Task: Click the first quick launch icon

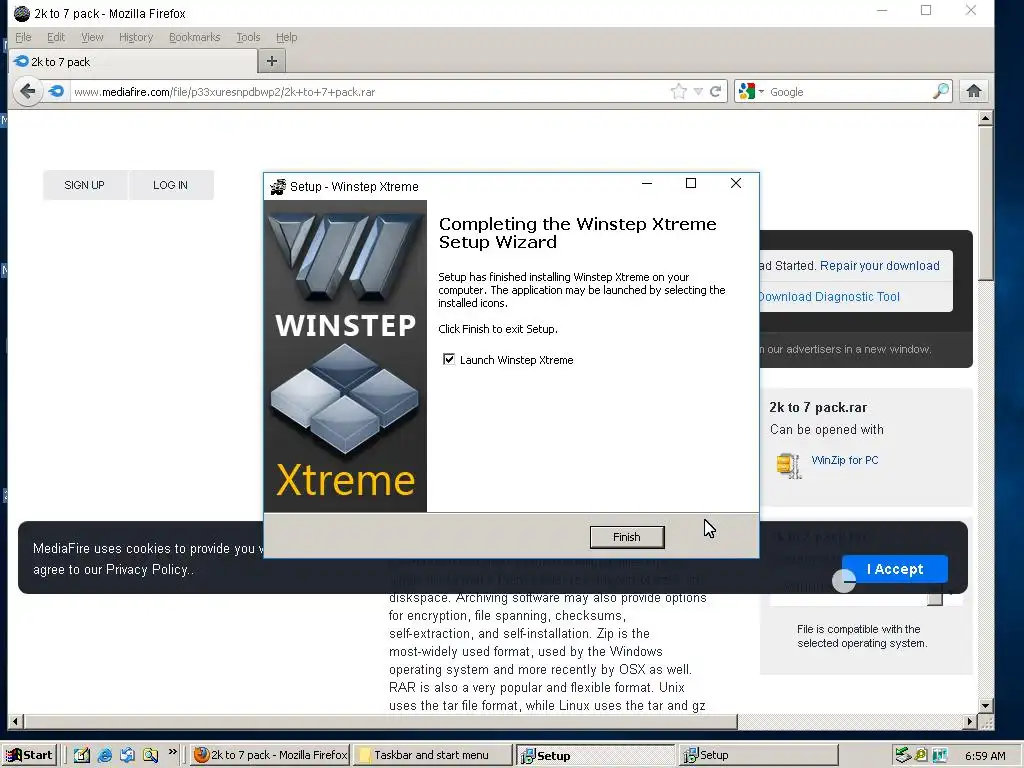Action: (x=82, y=755)
